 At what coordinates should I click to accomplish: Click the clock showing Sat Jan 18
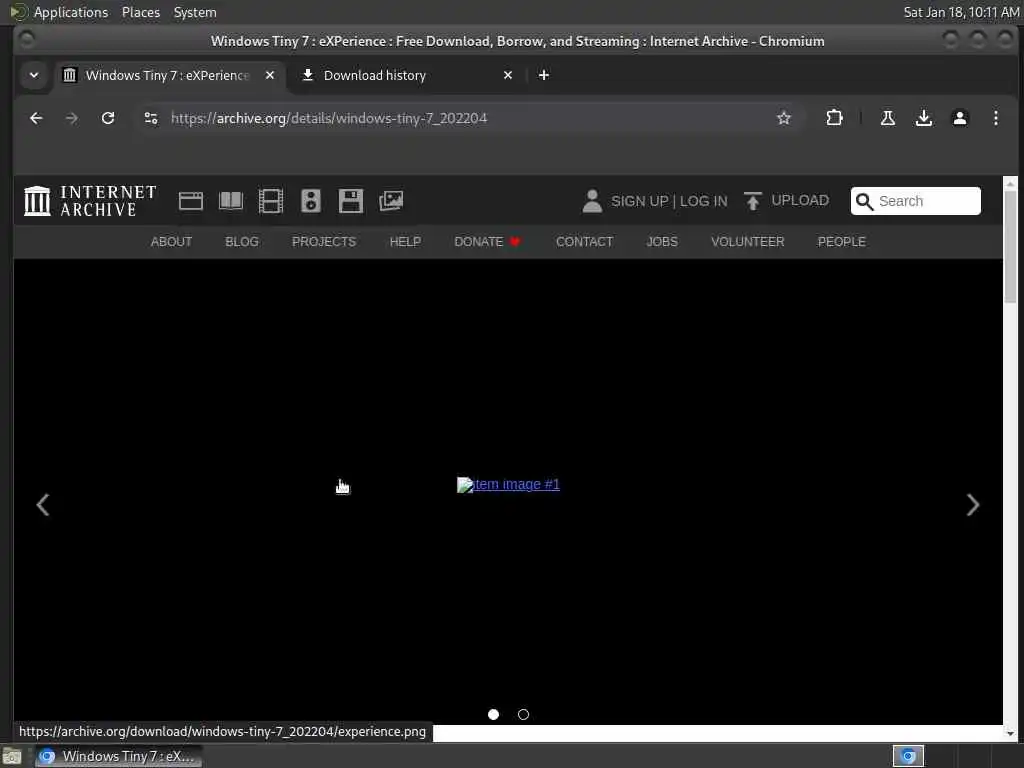tap(961, 12)
